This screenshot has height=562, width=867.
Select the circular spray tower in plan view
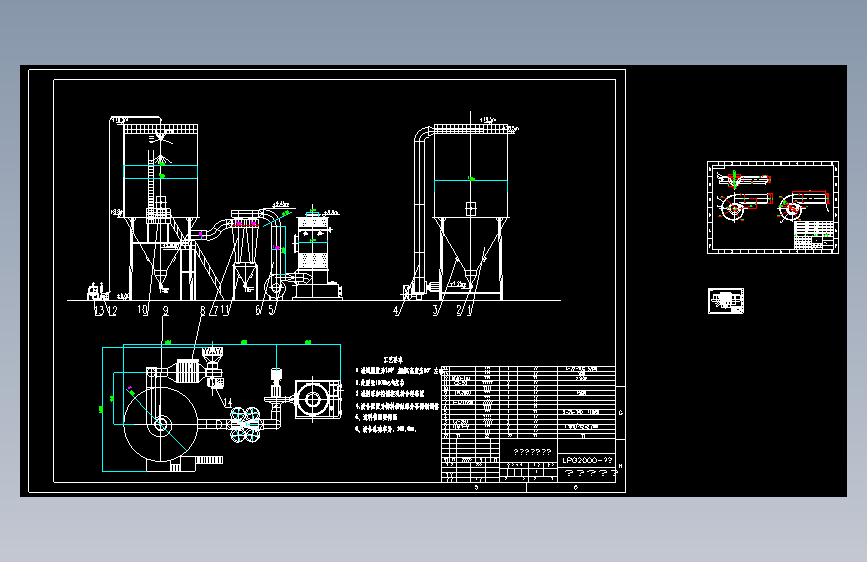coord(160,424)
